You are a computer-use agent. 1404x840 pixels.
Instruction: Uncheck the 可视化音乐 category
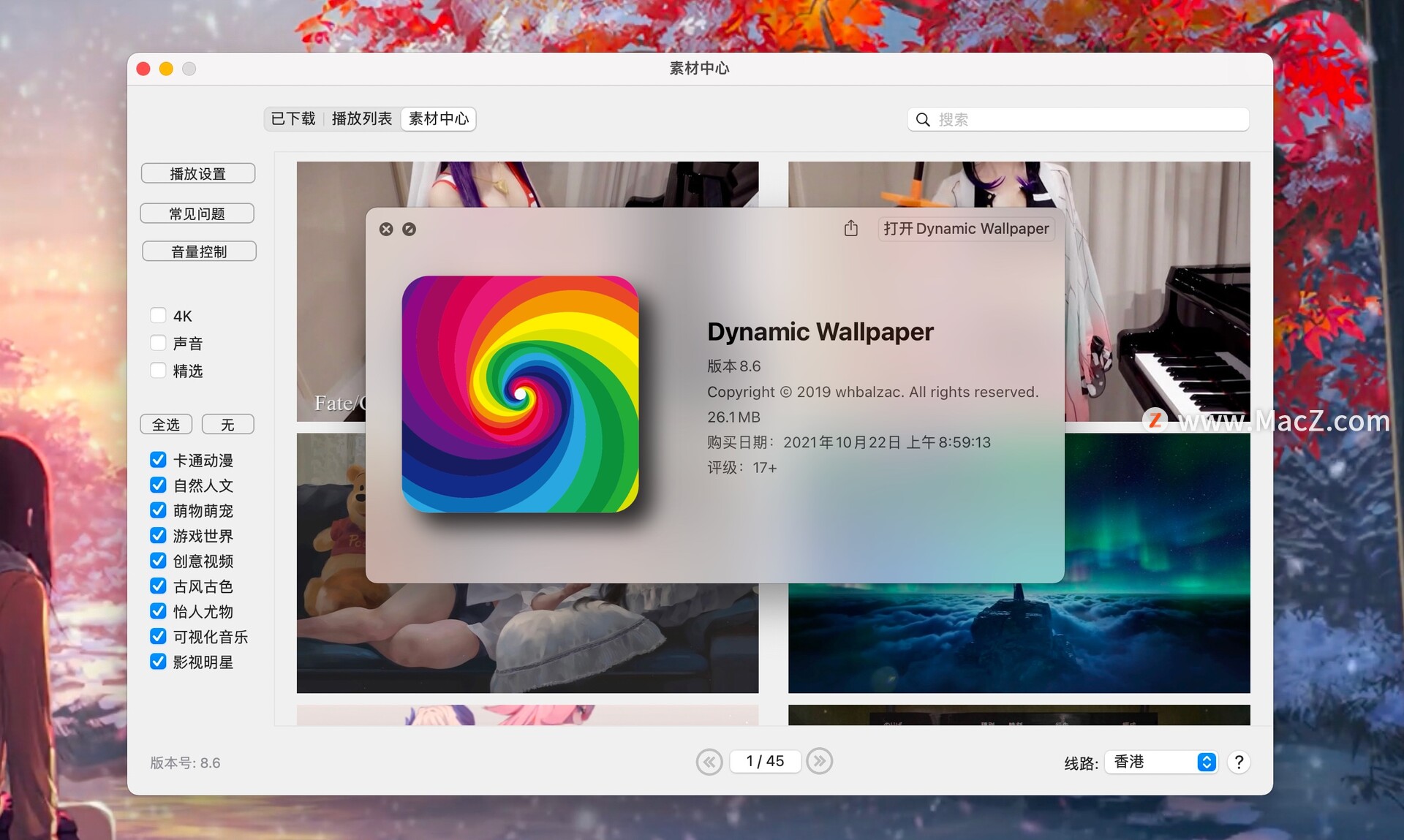158,637
